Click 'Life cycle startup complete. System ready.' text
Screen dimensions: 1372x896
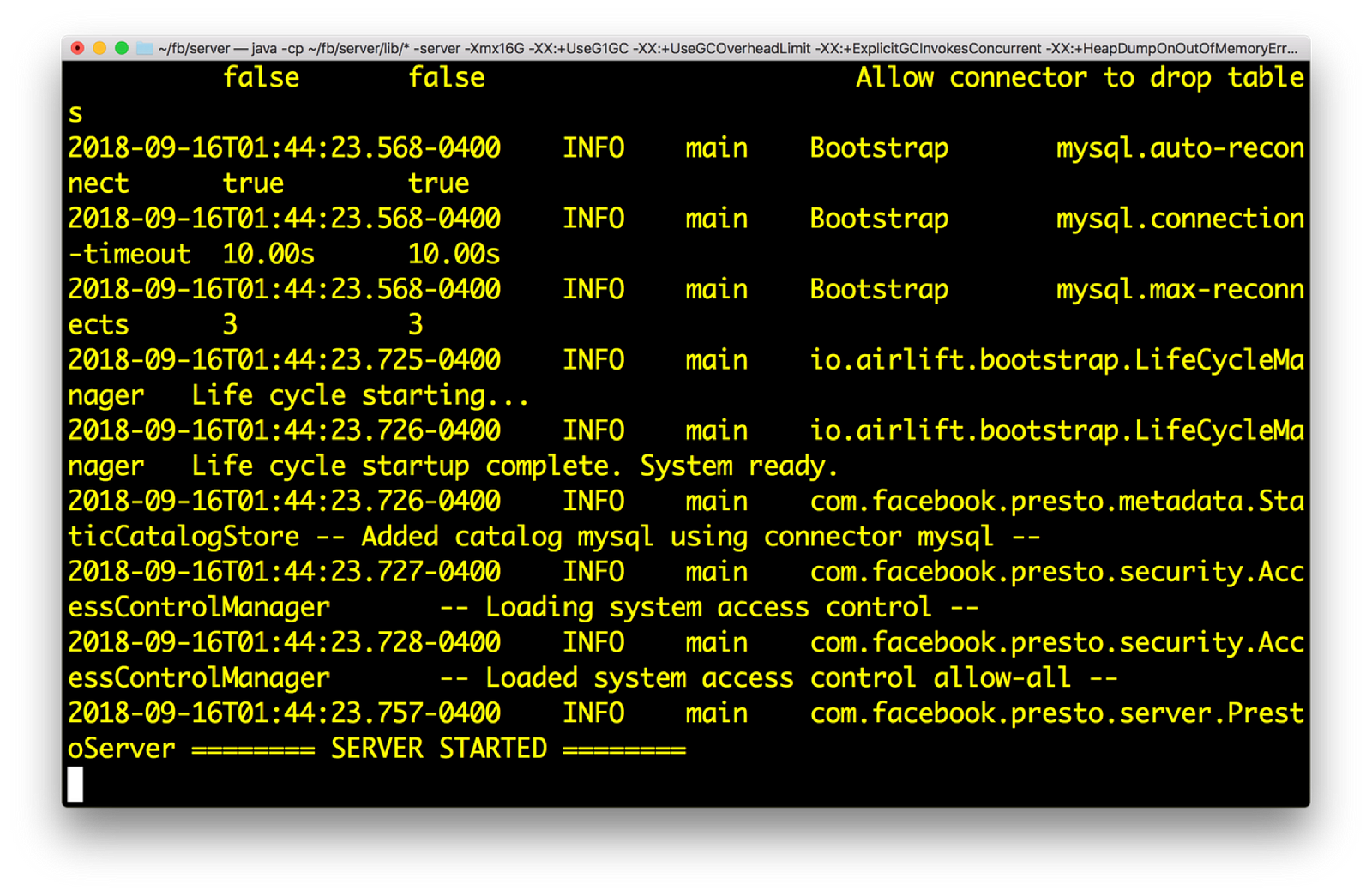click(514, 466)
